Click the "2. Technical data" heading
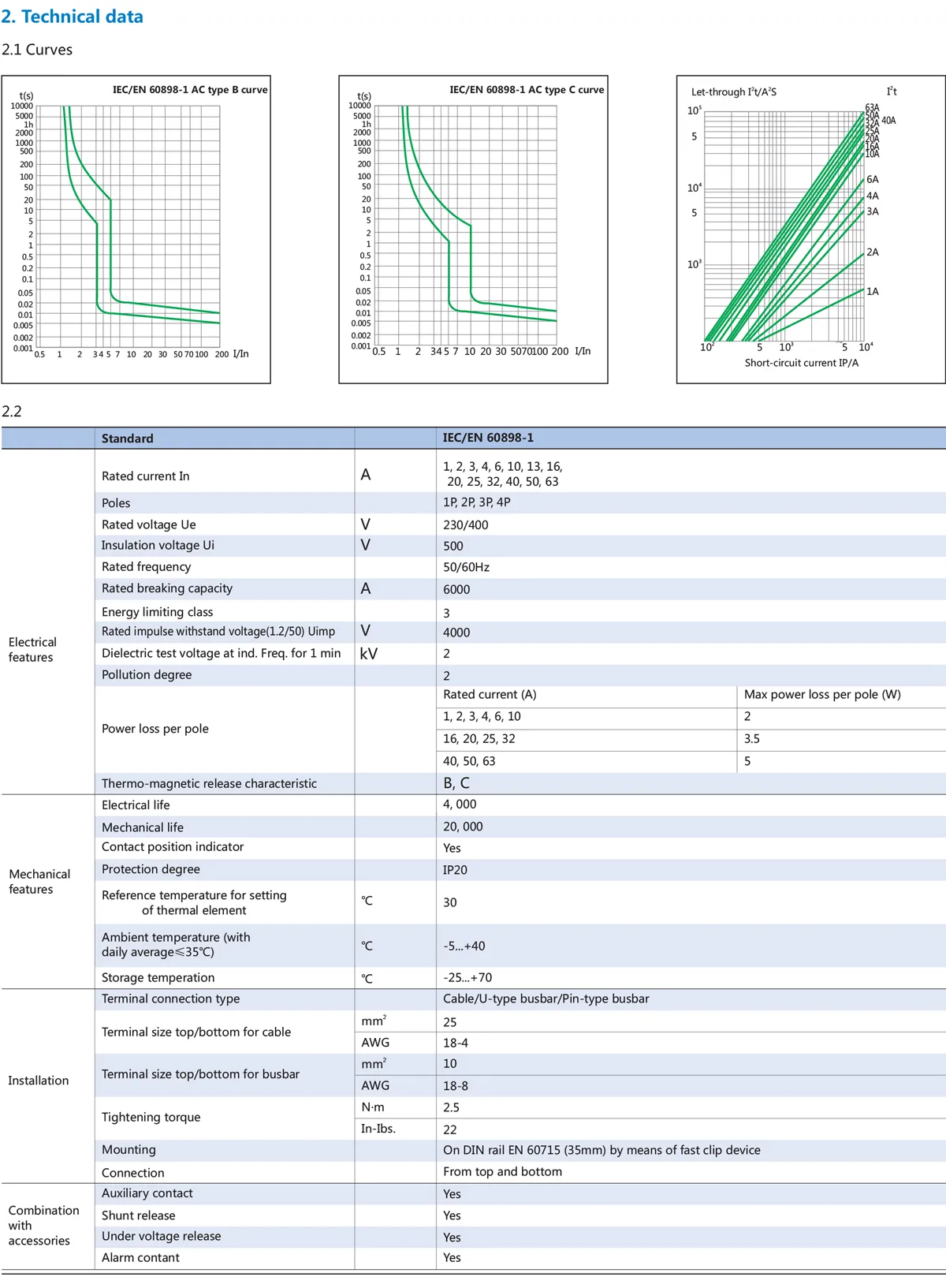 (x=73, y=17)
